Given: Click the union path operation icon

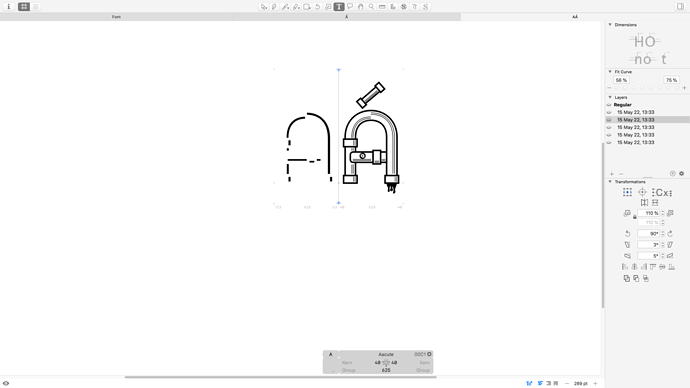Looking at the screenshot, I should pyautogui.click(x=627, y=278).
